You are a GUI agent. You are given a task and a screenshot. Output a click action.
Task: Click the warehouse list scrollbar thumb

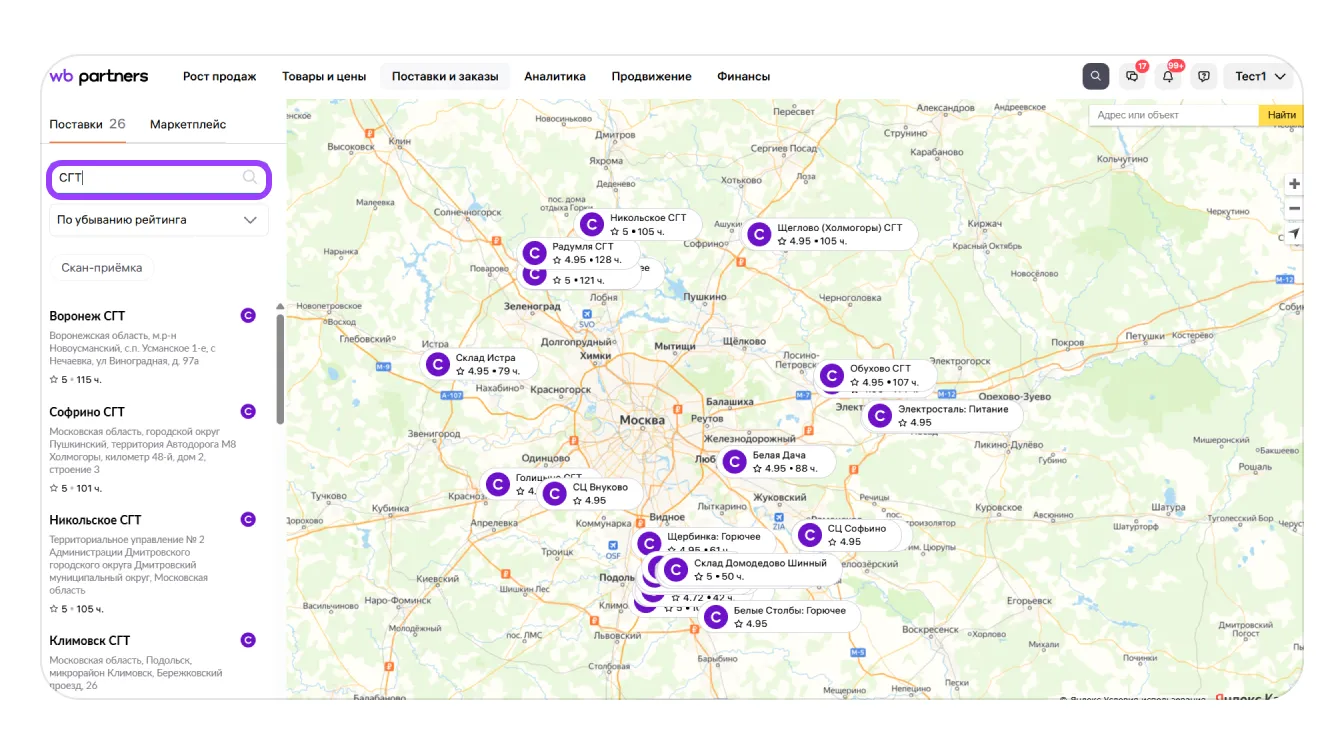click(280, 368)
